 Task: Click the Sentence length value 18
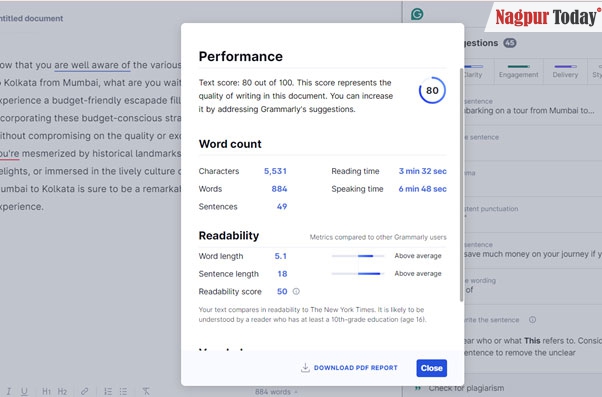282,274
